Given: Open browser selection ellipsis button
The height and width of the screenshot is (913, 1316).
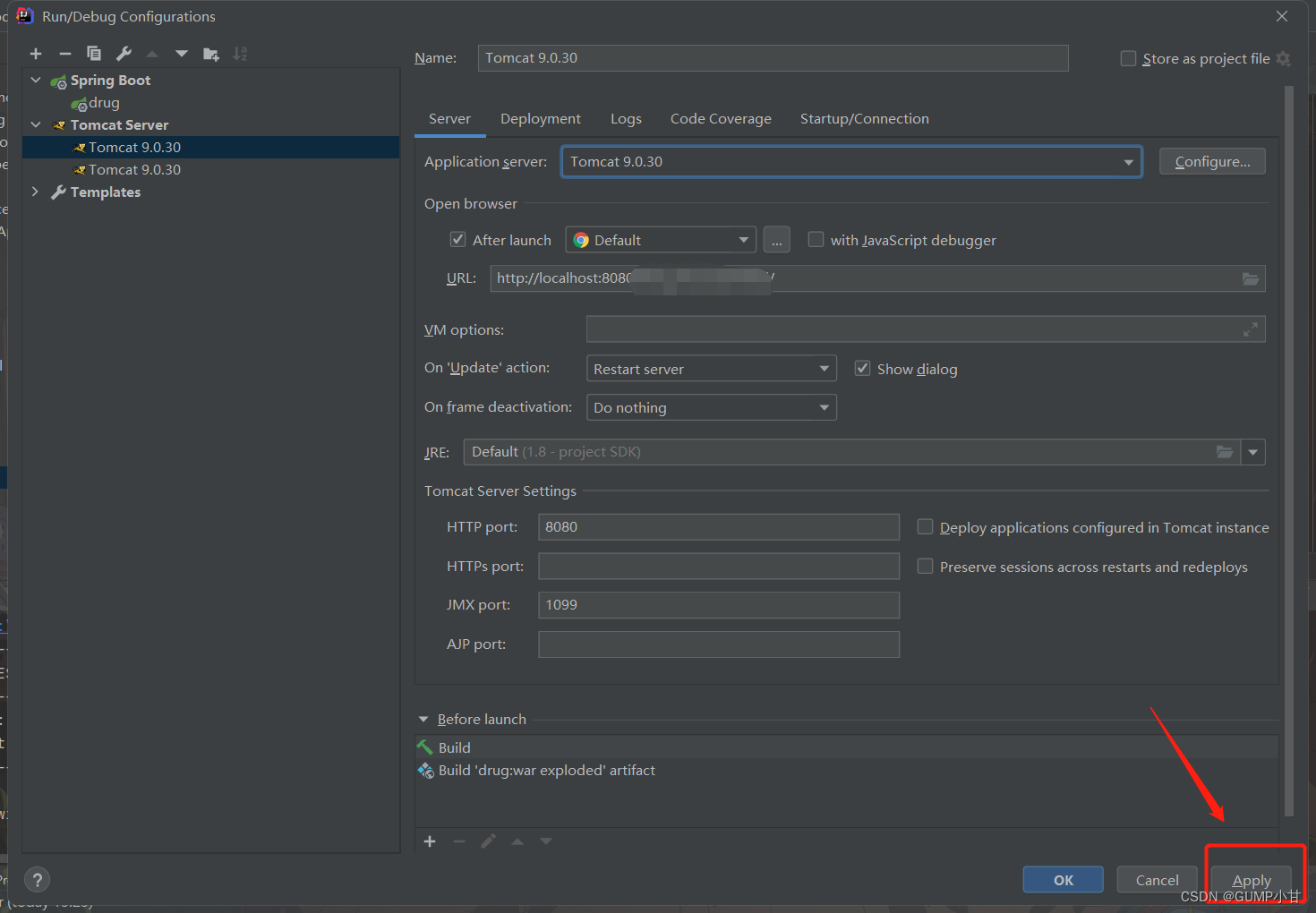Looking at the screenshot, I should pyautogui.click(x=776, y=240).
